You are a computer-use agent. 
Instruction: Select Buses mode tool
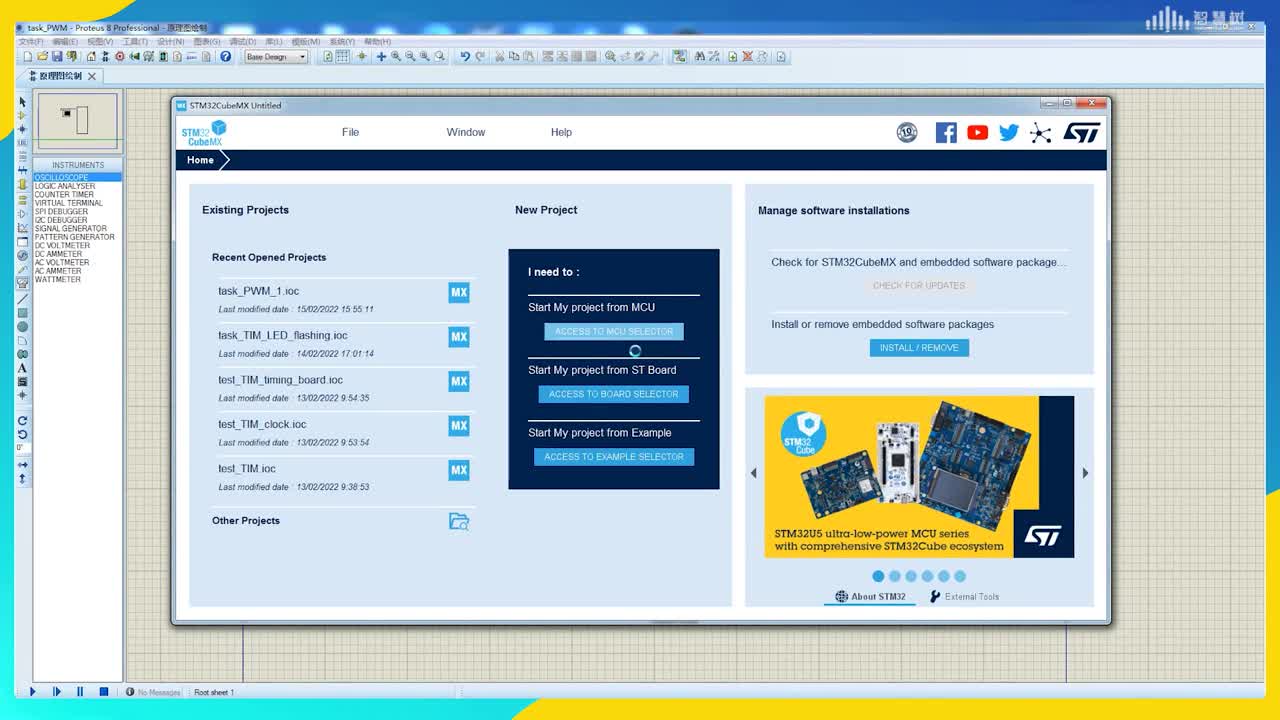pyautogui.click(x=22, y=170)
